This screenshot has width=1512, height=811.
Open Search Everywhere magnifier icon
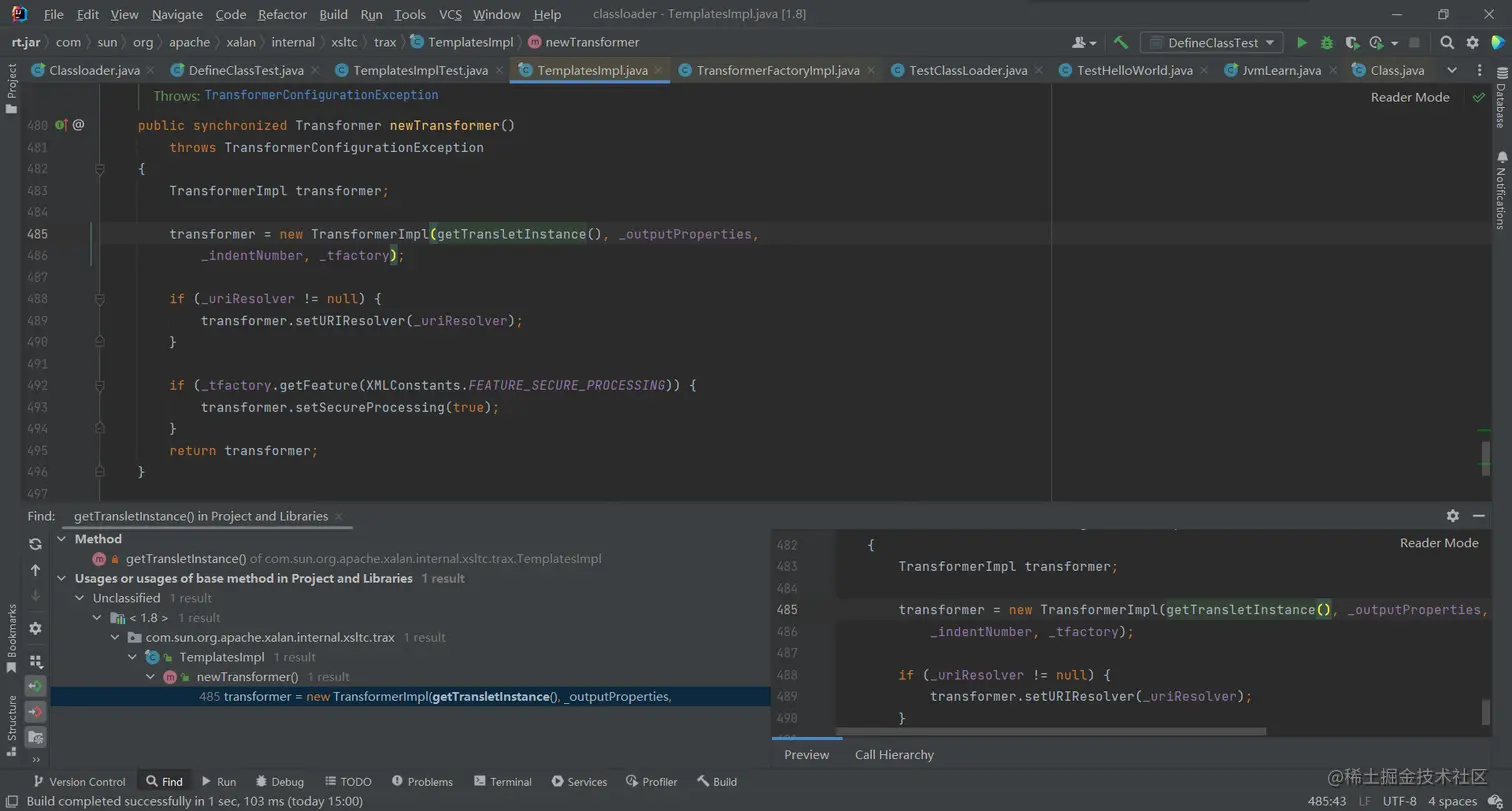pos(1447,43)
